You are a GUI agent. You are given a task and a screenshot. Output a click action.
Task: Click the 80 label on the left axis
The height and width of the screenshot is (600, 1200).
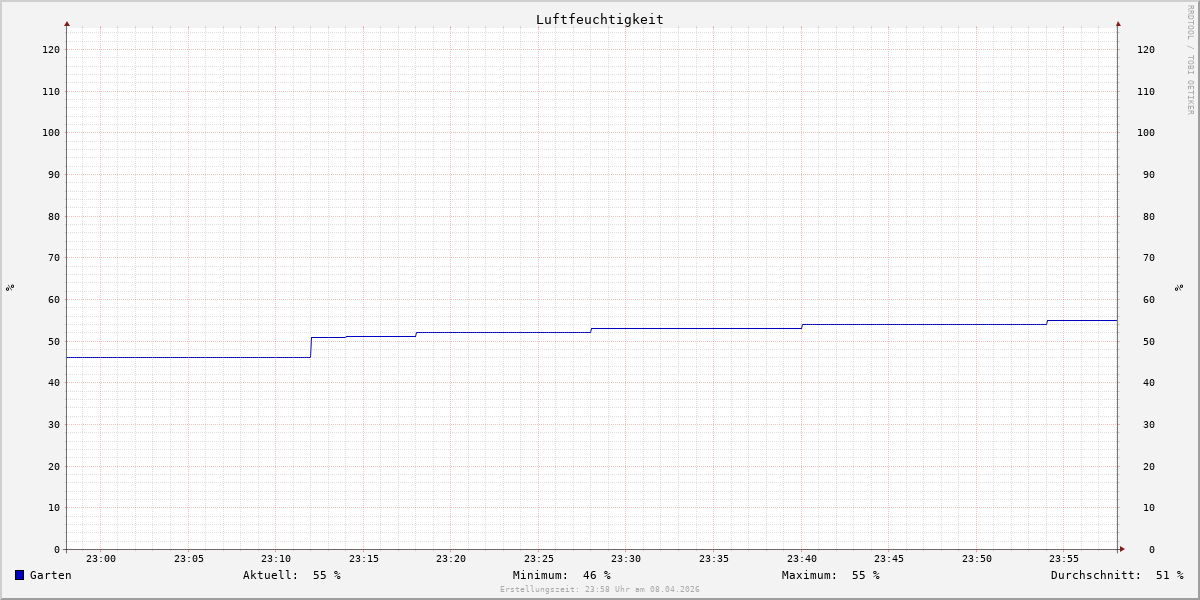point(54,216)
